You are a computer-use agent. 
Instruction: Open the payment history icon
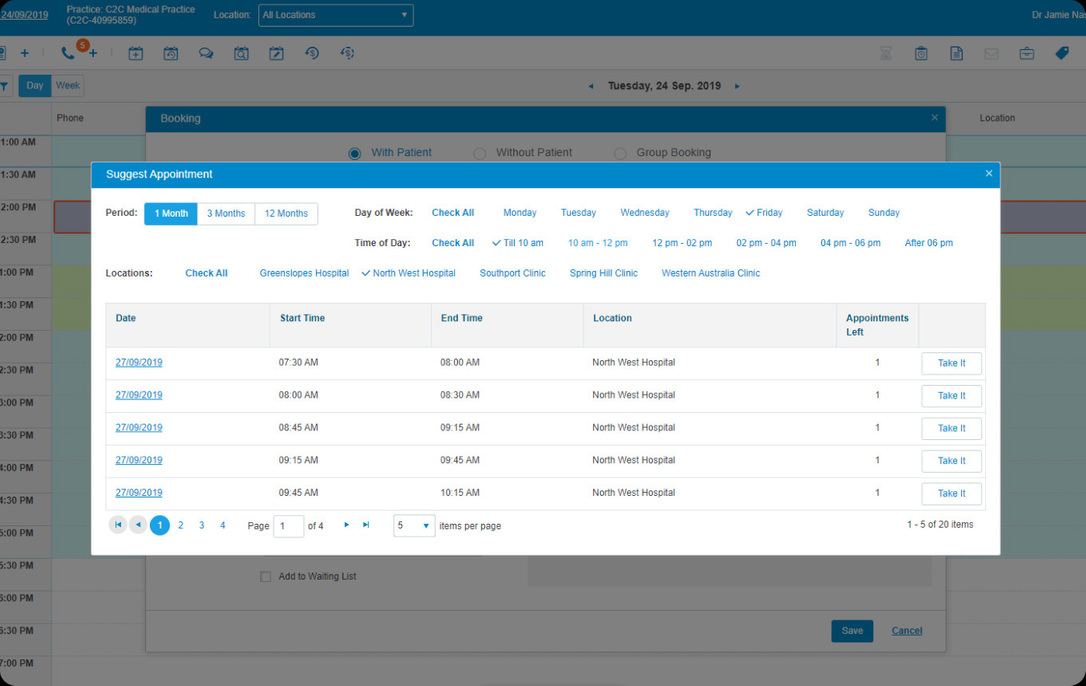pos(312,52)
